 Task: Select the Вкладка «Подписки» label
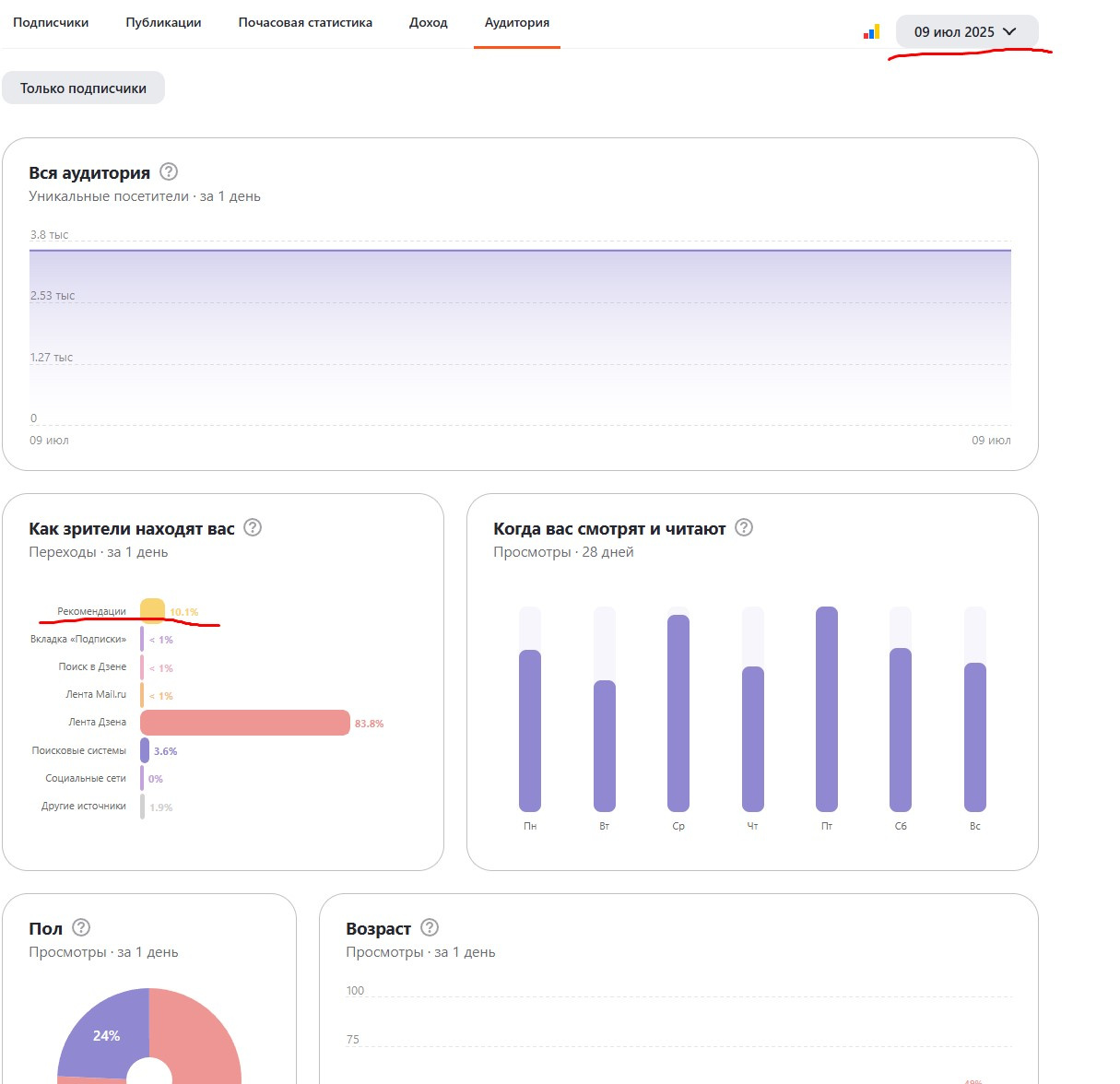click(x=78, y=639)
